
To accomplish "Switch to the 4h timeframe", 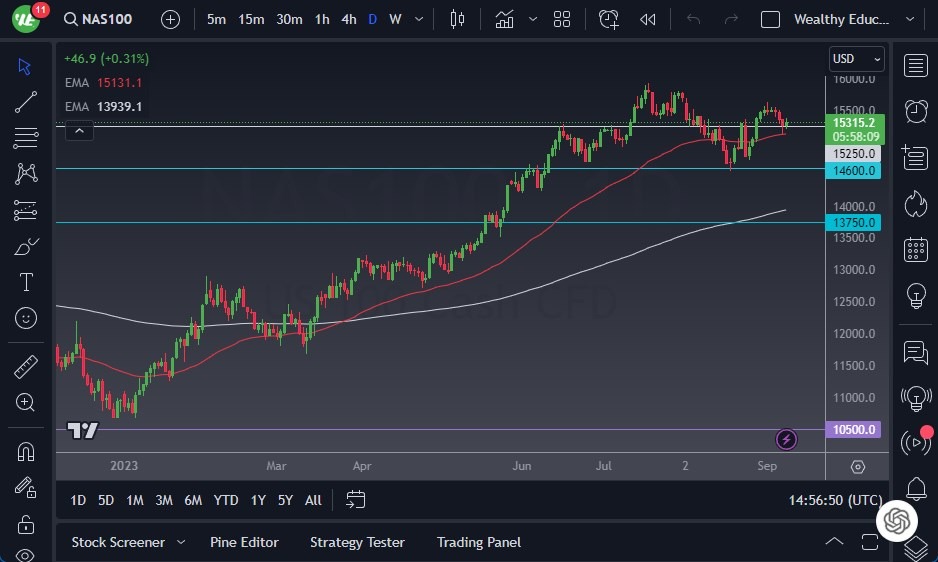I will [348, 19].
